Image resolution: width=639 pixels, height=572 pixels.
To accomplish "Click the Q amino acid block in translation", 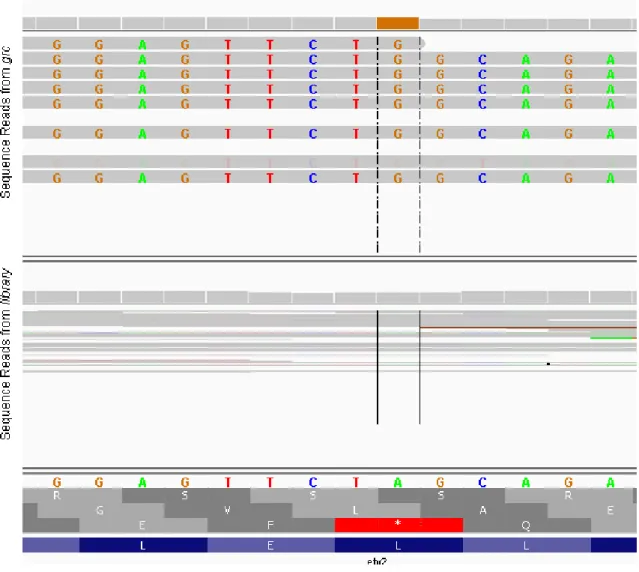I will point(527,525).
